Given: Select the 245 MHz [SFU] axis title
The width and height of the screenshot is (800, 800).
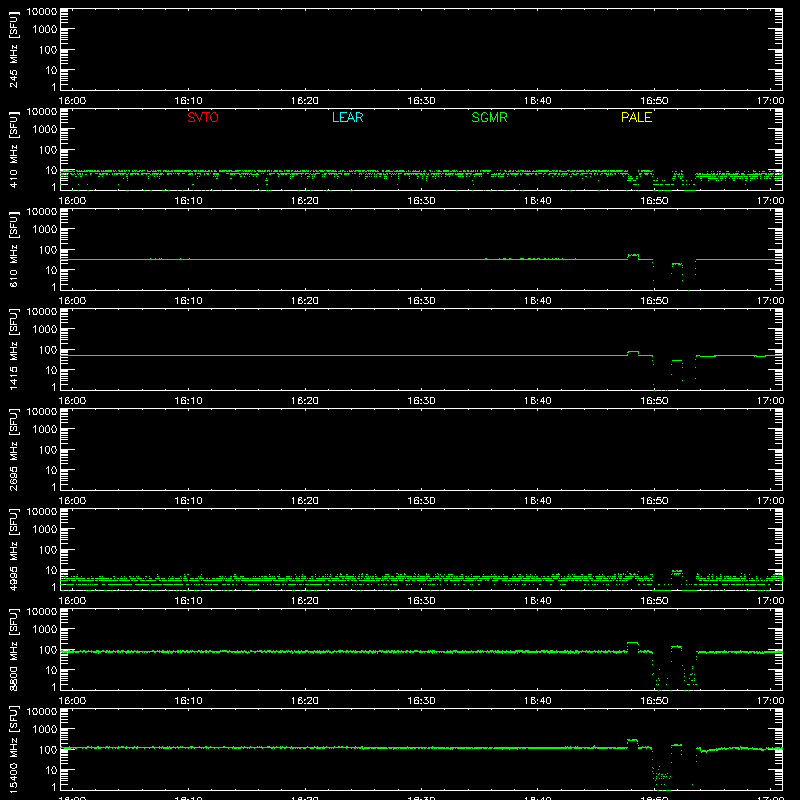Looking at the screenshot, I should click(13, 49).
